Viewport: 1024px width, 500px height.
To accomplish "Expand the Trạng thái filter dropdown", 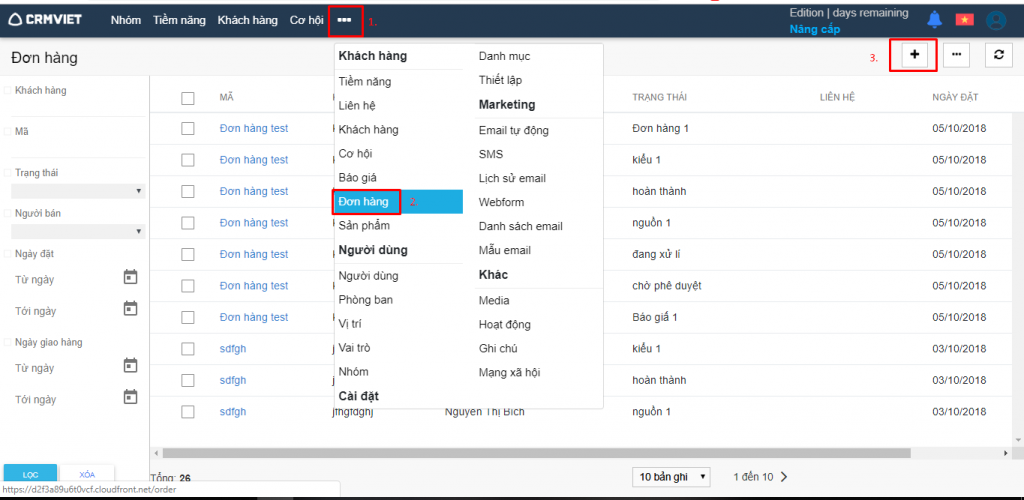I will [77, 190].
